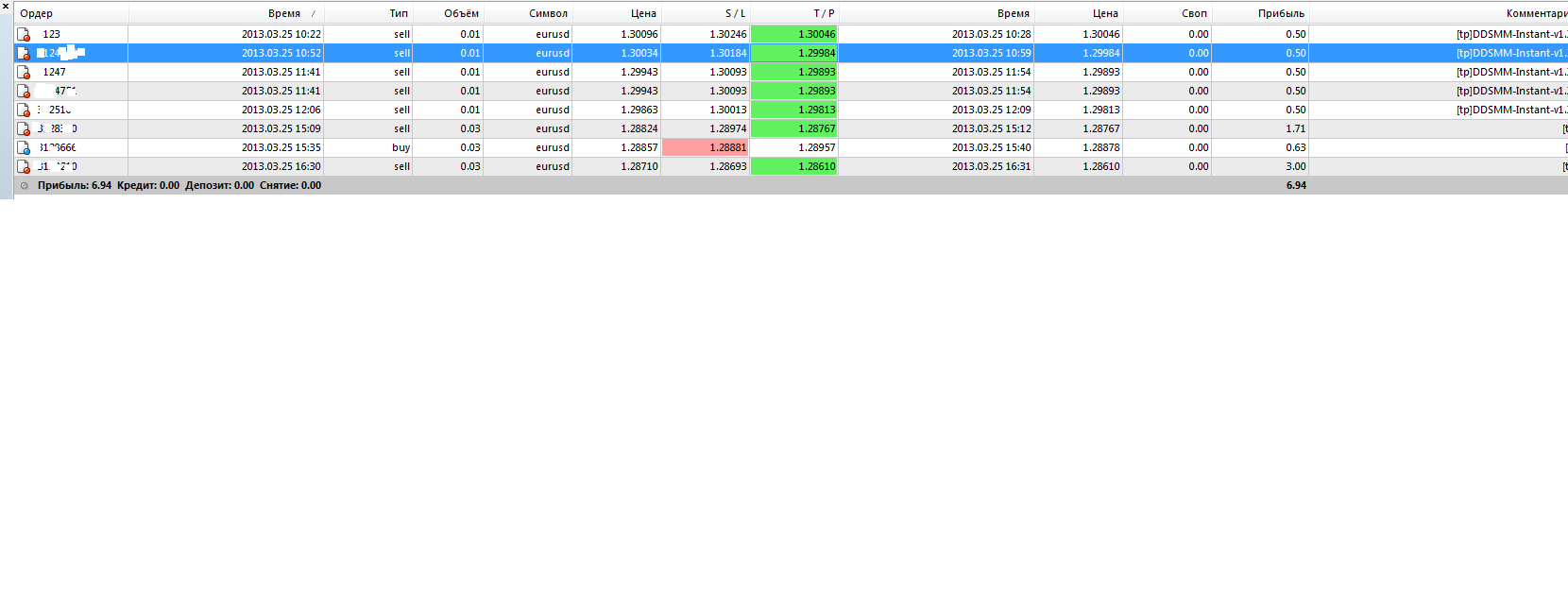Click open time 2013.03.25 10:22
Screen dimensions: 1568x595
[x=281, y=34]
